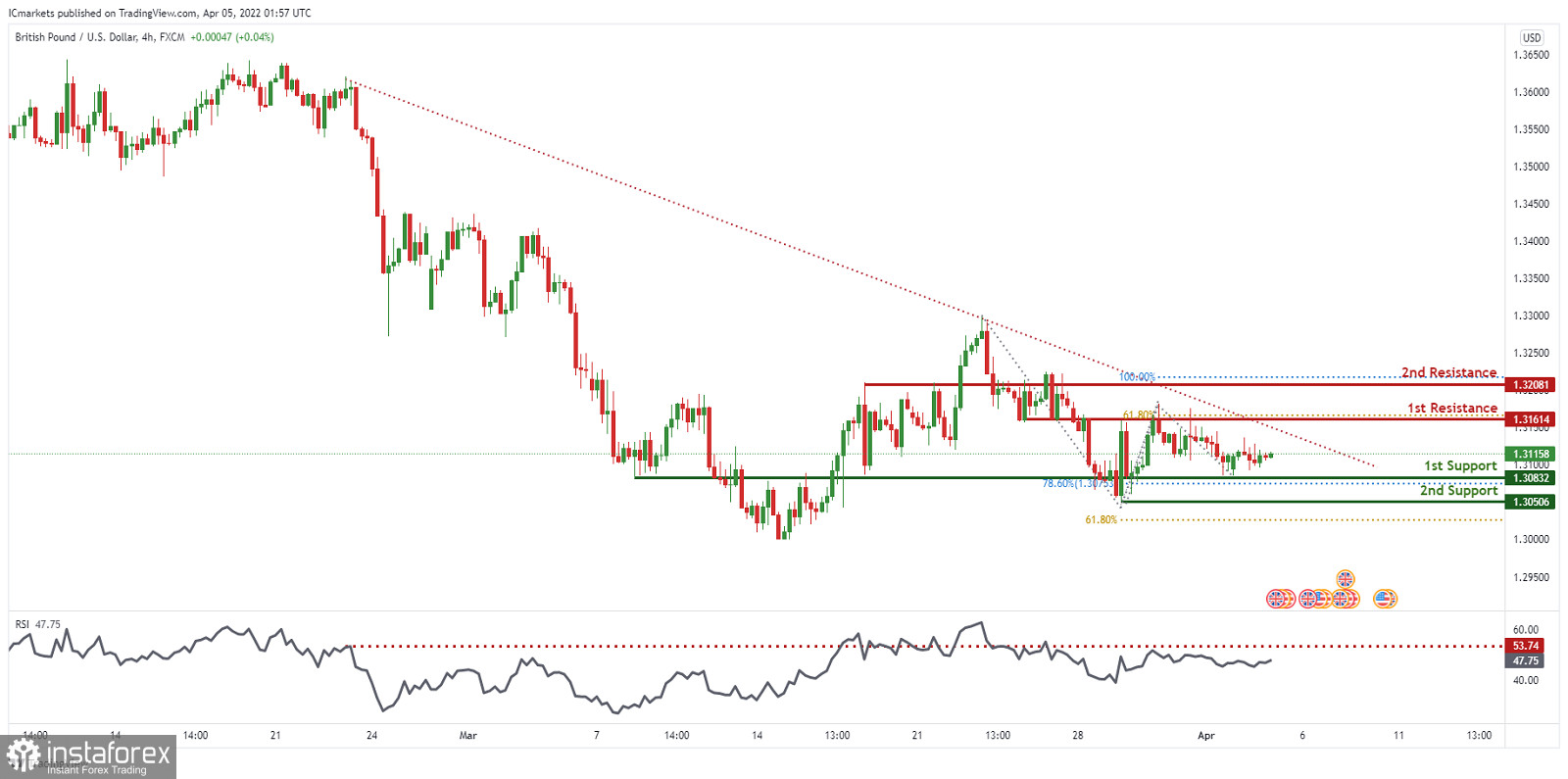Open the leftmost UK flag economic event icon

[x=1276, y=598]
